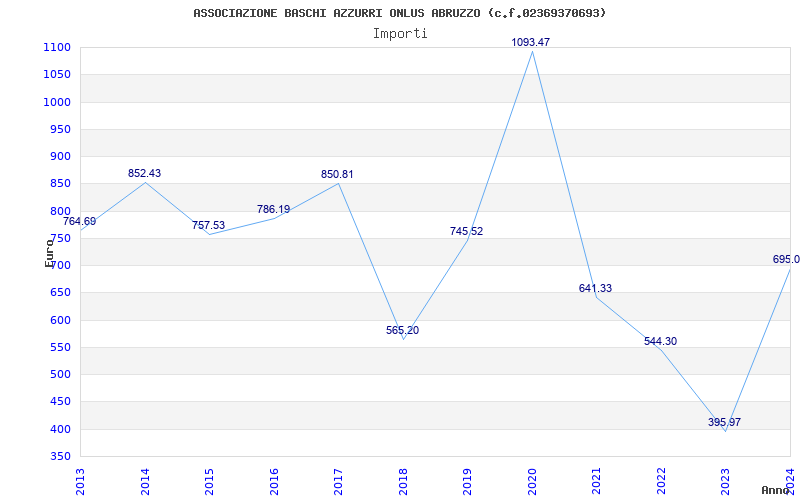Click the 2024 year label on the x-axis
Viewport: 800px width, 500px height.
790,481
